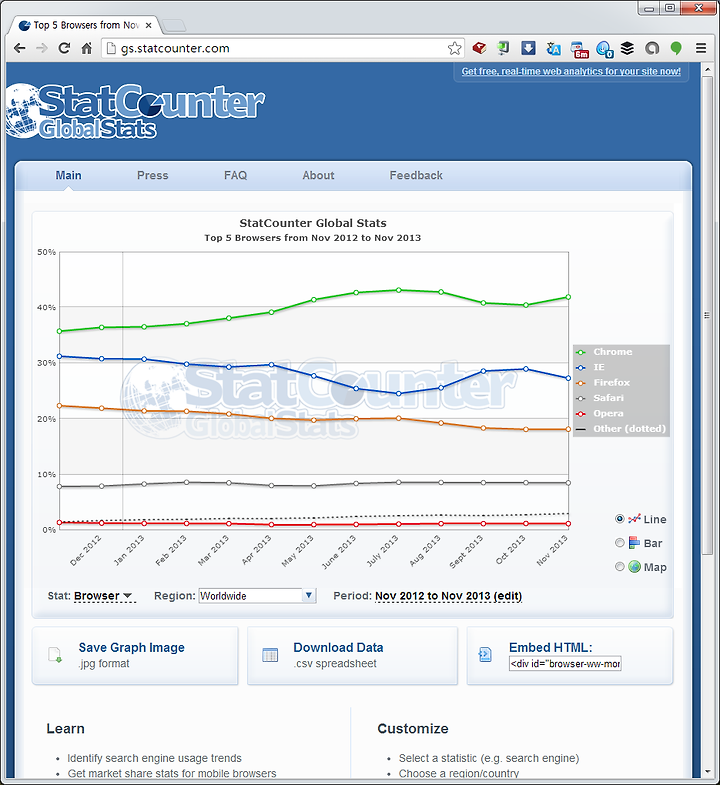This screenshot has height=785, width=720.
Task: Open the Stat: Browser dropdown
Action: pos(104,596)
